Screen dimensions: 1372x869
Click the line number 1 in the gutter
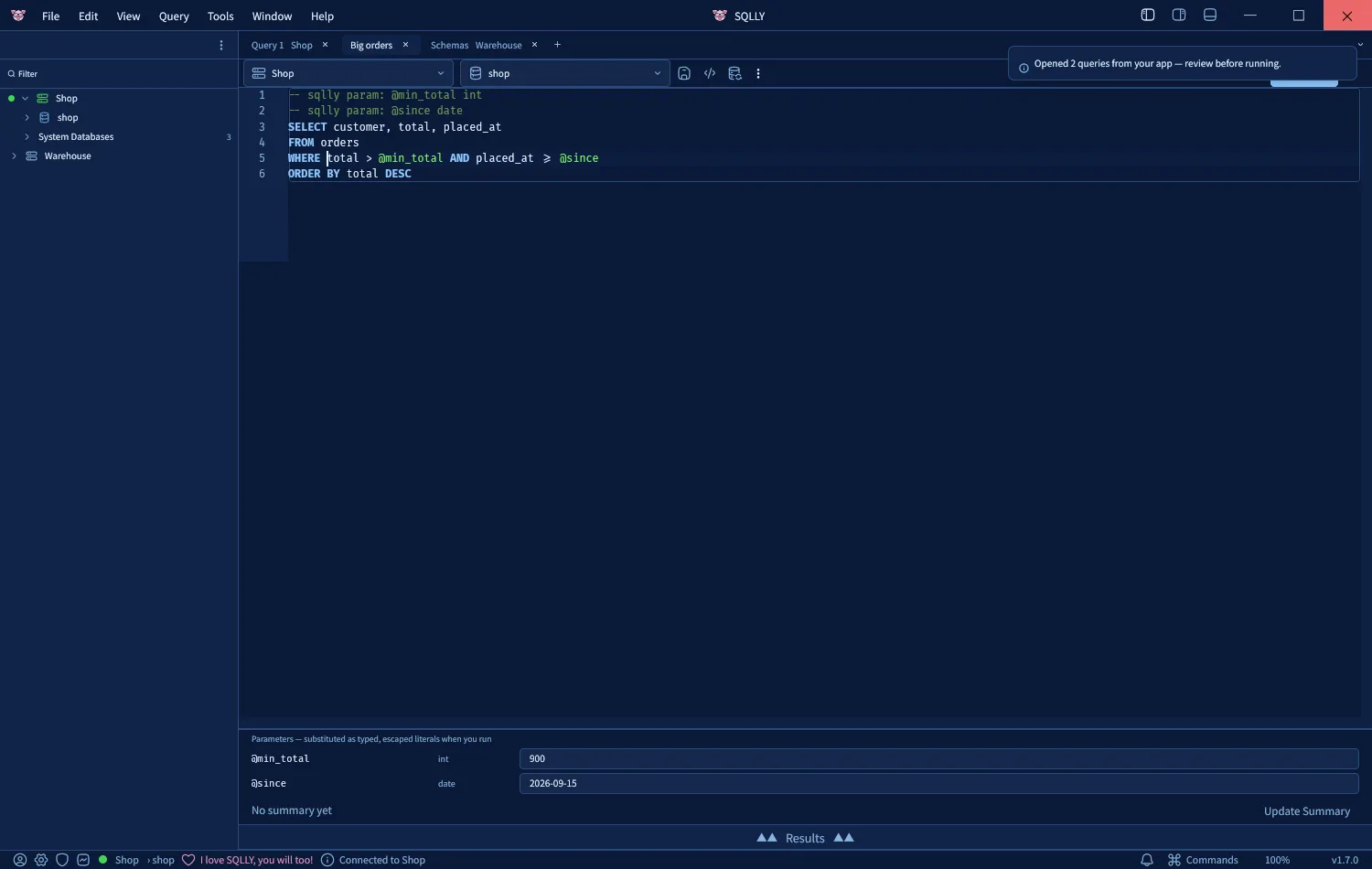[x=262, y=95]
